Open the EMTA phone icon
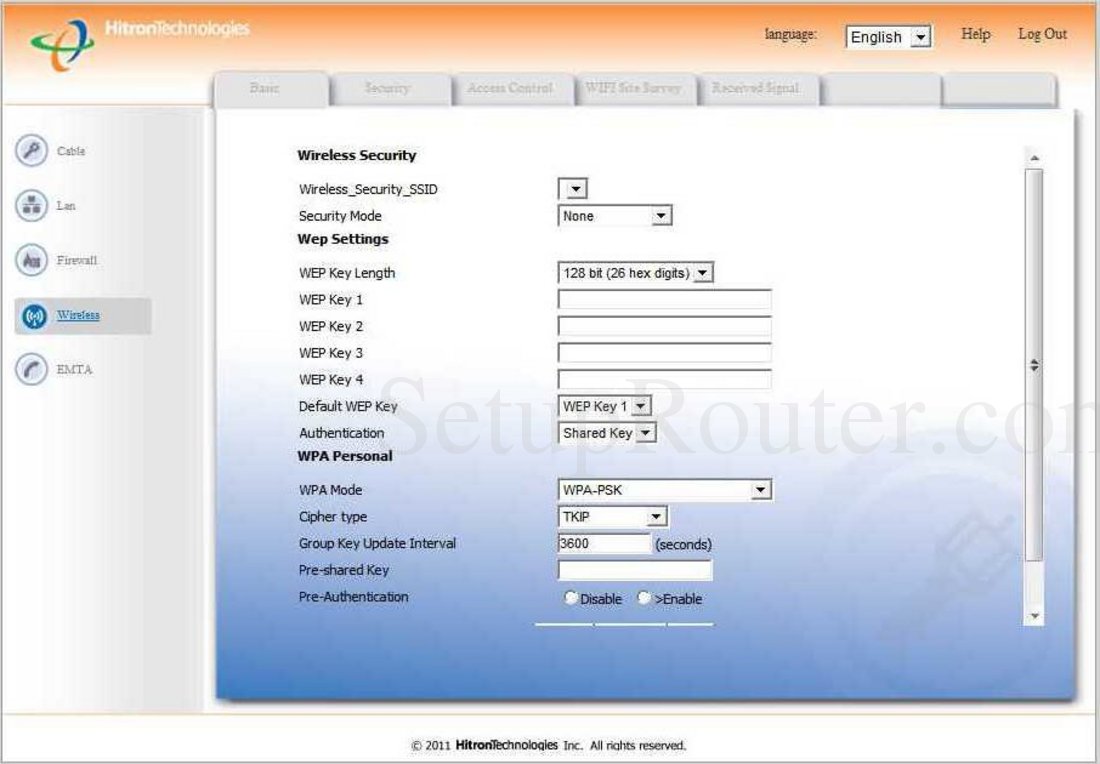This screenshot has width=1100, height=764. [x=31, y=370]
